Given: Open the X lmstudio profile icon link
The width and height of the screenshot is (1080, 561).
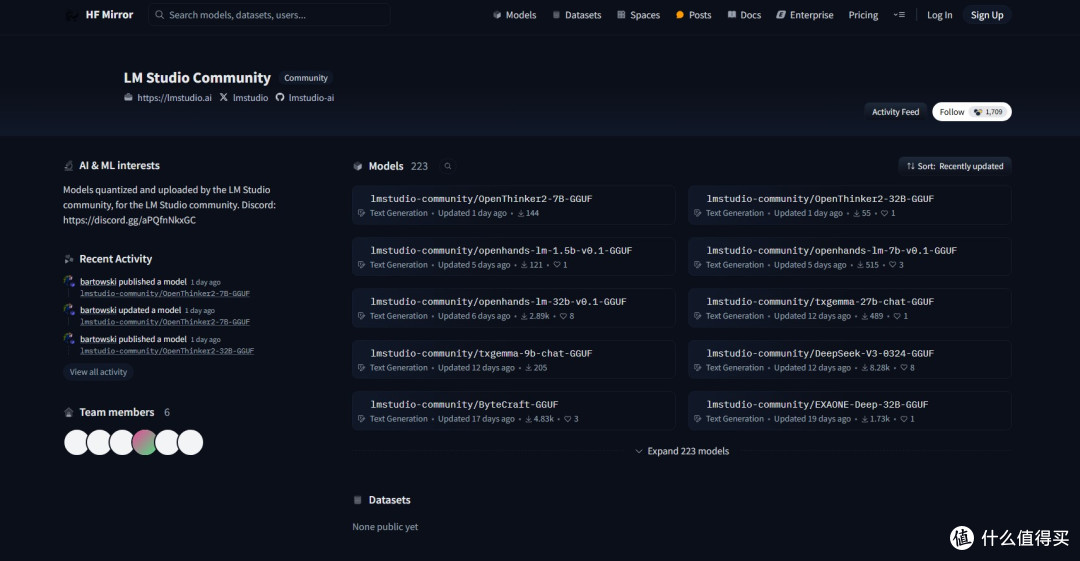Looking at the screenshot, I should [x=223, y=98].
